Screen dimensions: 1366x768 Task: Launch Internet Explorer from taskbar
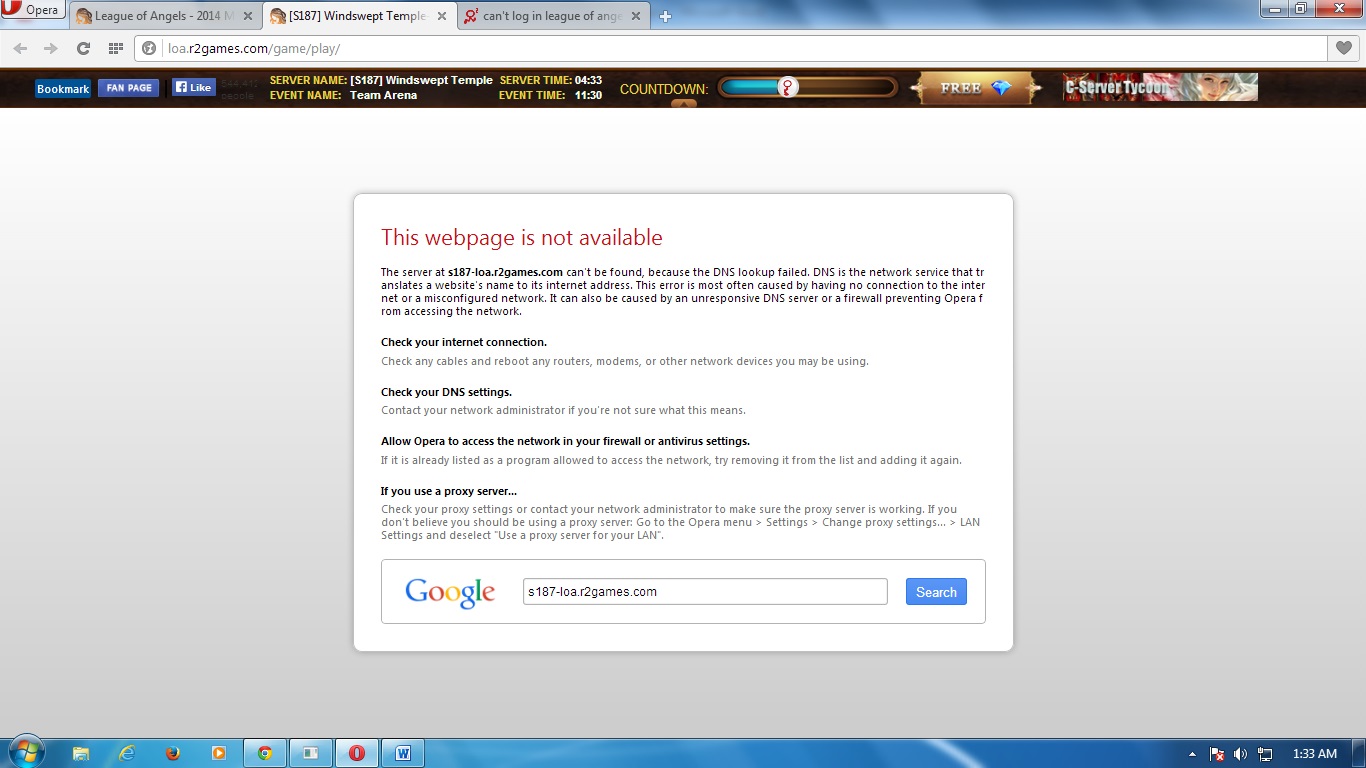(x=127, y=753)
